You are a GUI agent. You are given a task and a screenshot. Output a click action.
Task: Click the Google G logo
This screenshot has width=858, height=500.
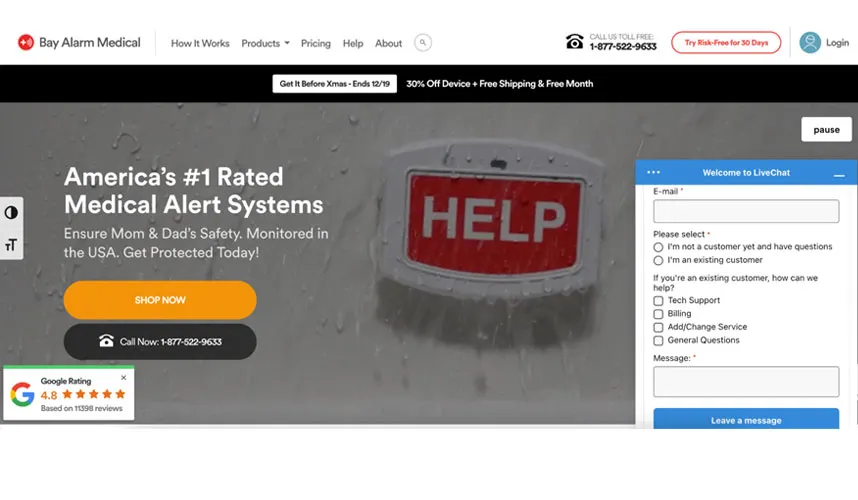(22, 394)
